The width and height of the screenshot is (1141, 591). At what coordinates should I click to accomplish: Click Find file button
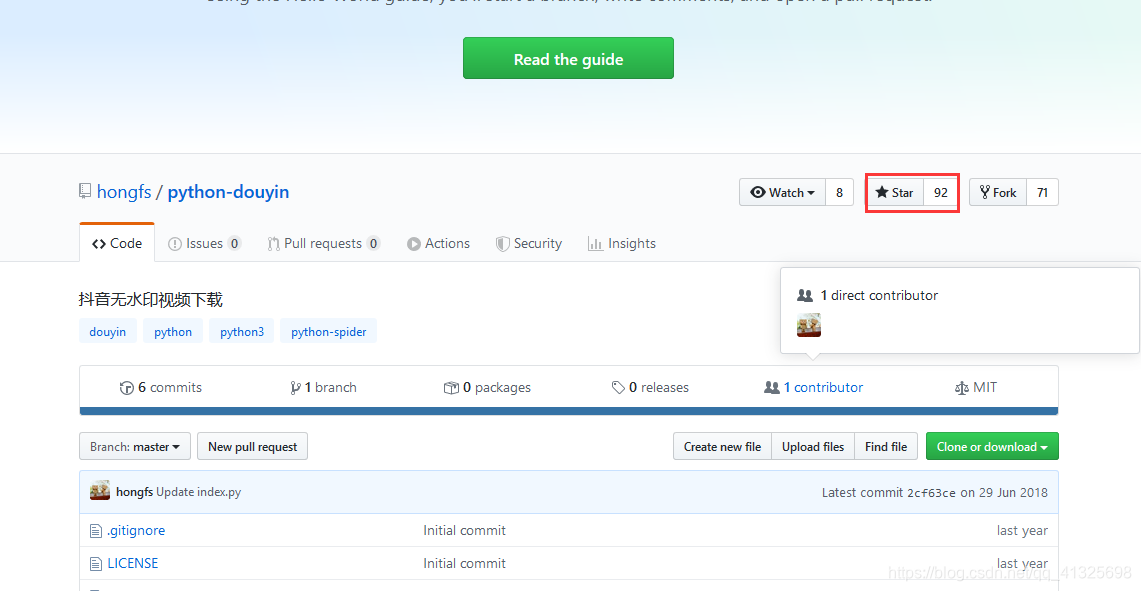click(x=886, y=446)
